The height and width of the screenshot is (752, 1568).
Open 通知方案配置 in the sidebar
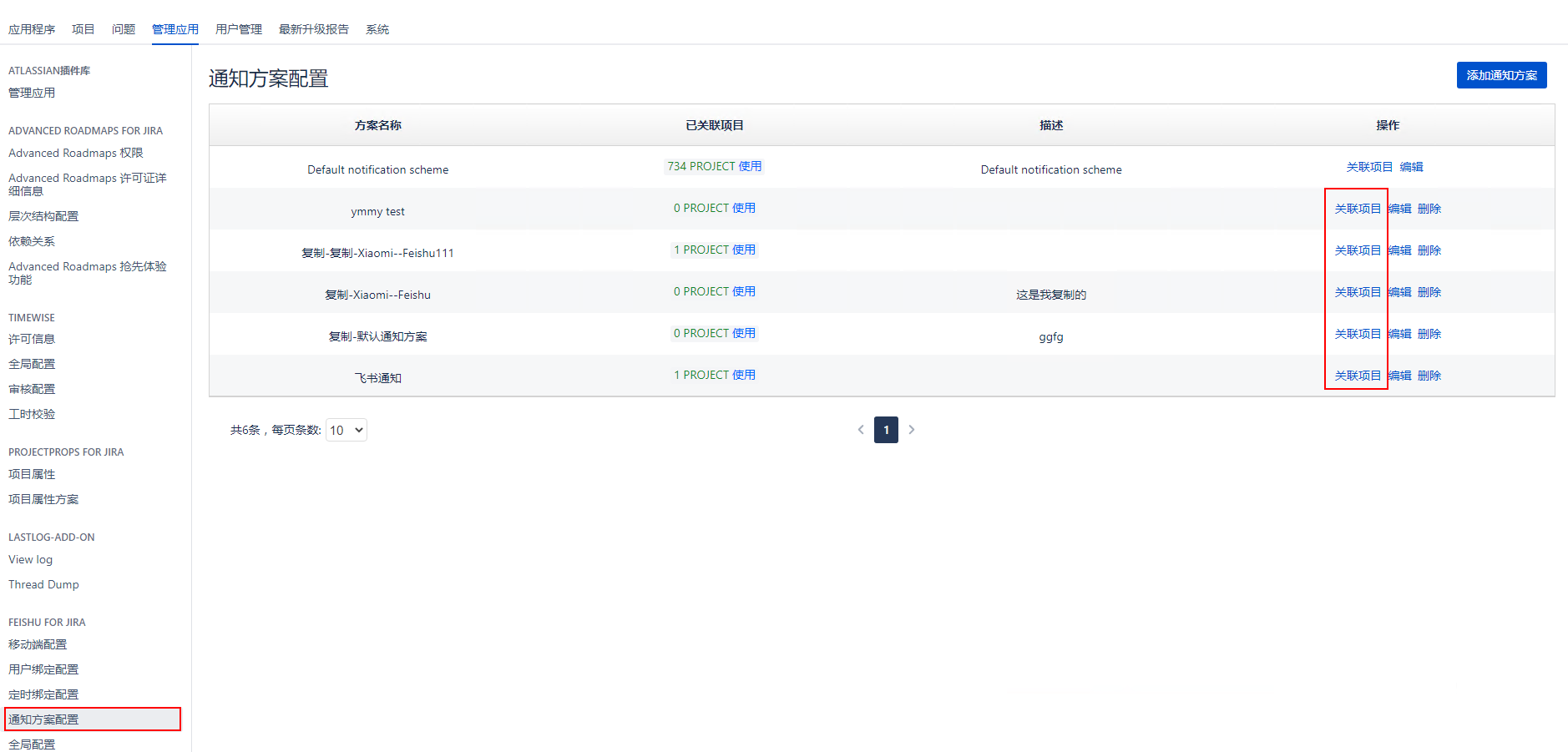coord(43,719)
